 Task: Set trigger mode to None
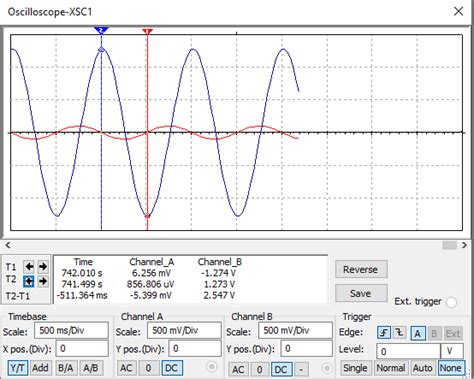(x=450, y=368)
